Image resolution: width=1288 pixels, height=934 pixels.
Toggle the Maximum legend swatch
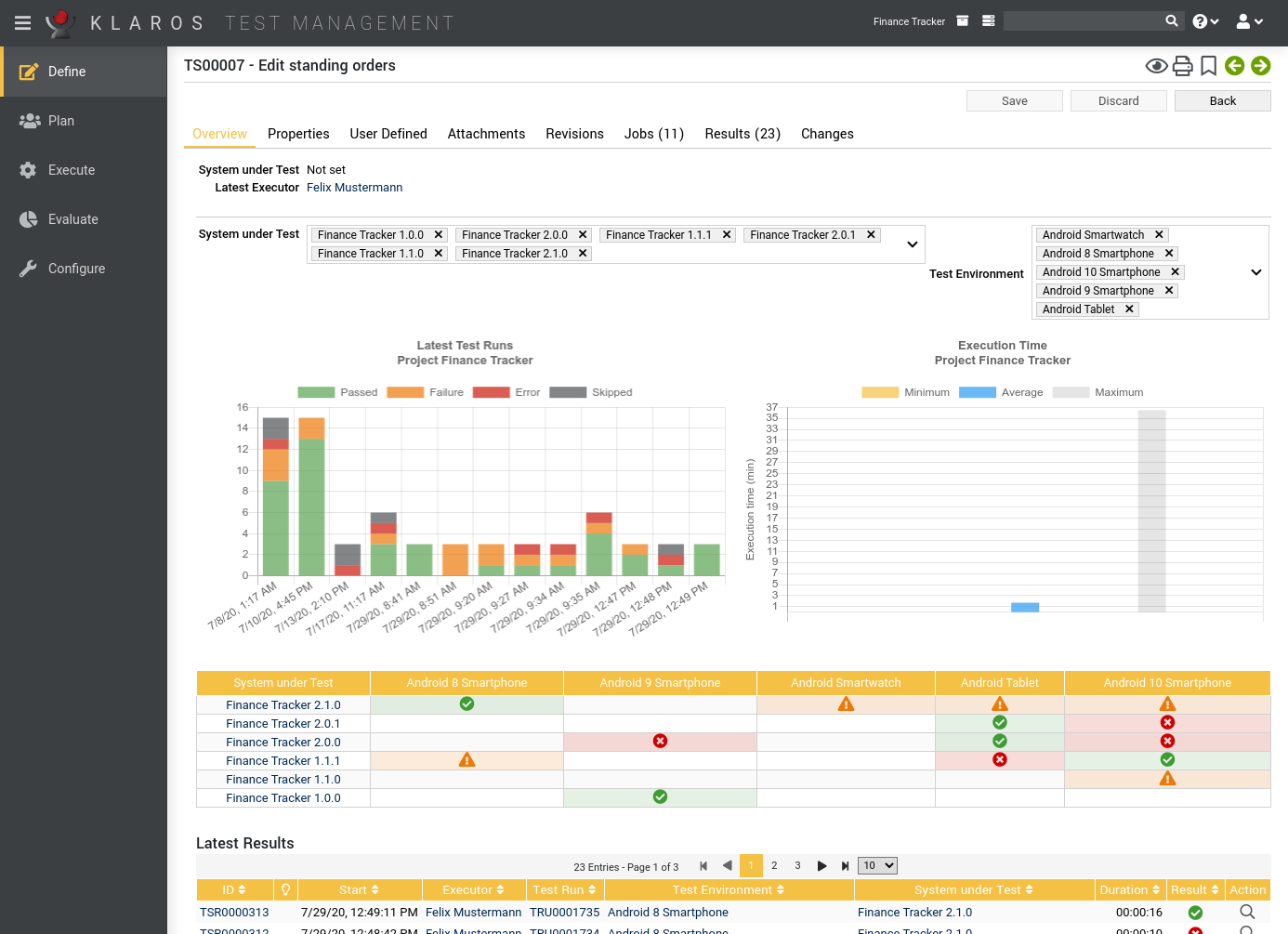pos(1071,392)
